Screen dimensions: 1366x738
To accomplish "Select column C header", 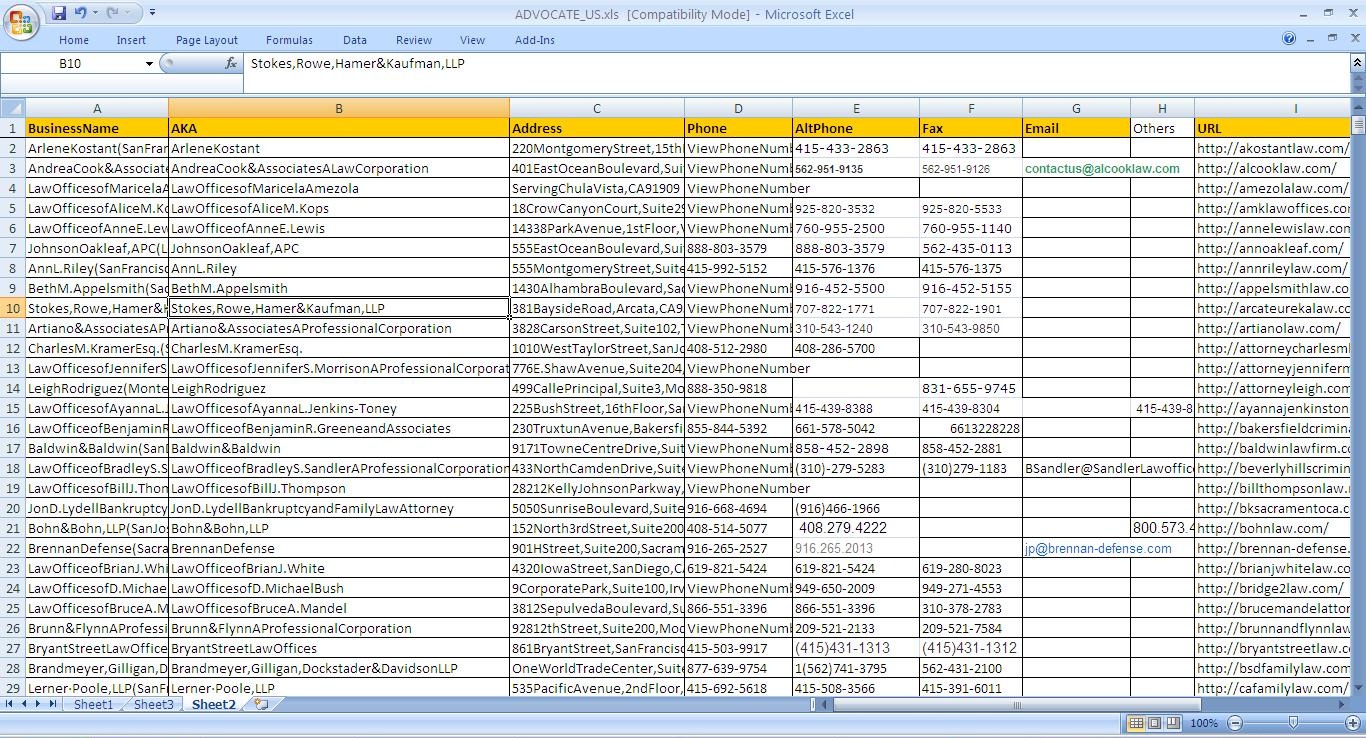I will [597, 108].
